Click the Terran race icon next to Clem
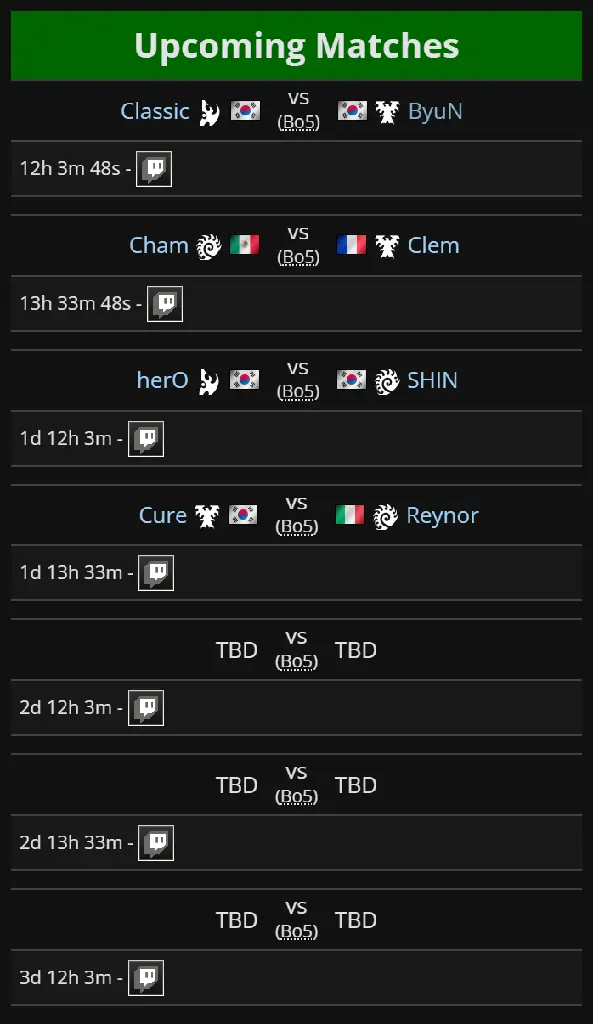Screen dimensions: 593x1024 click(x=387, y=246)
